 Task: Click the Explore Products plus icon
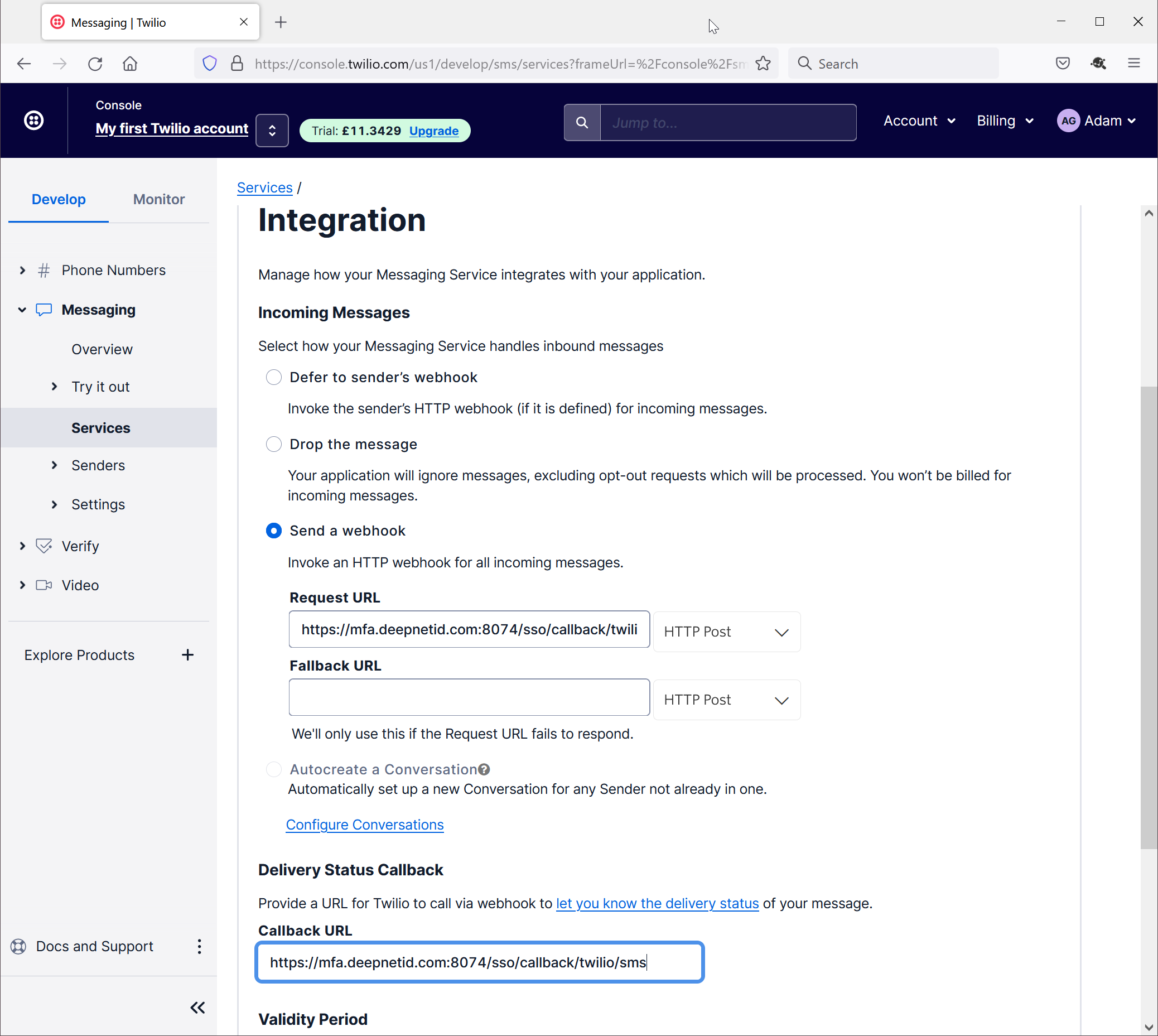(187, 654)
